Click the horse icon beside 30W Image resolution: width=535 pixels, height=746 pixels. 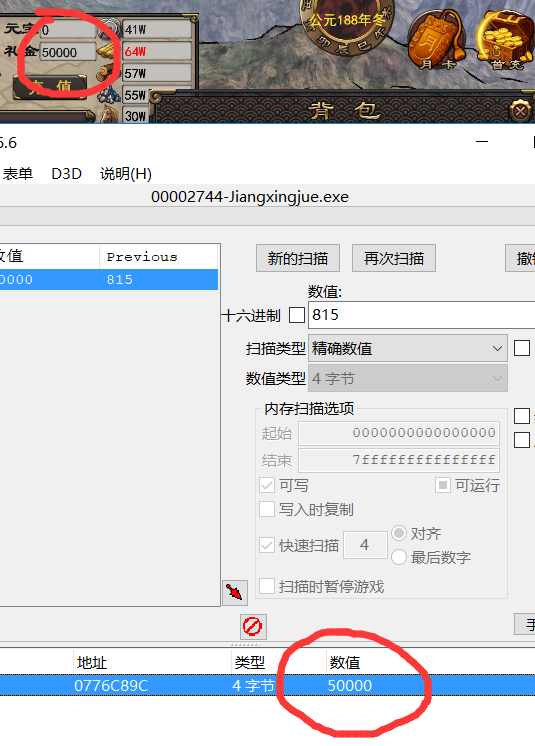click(109, 115)
